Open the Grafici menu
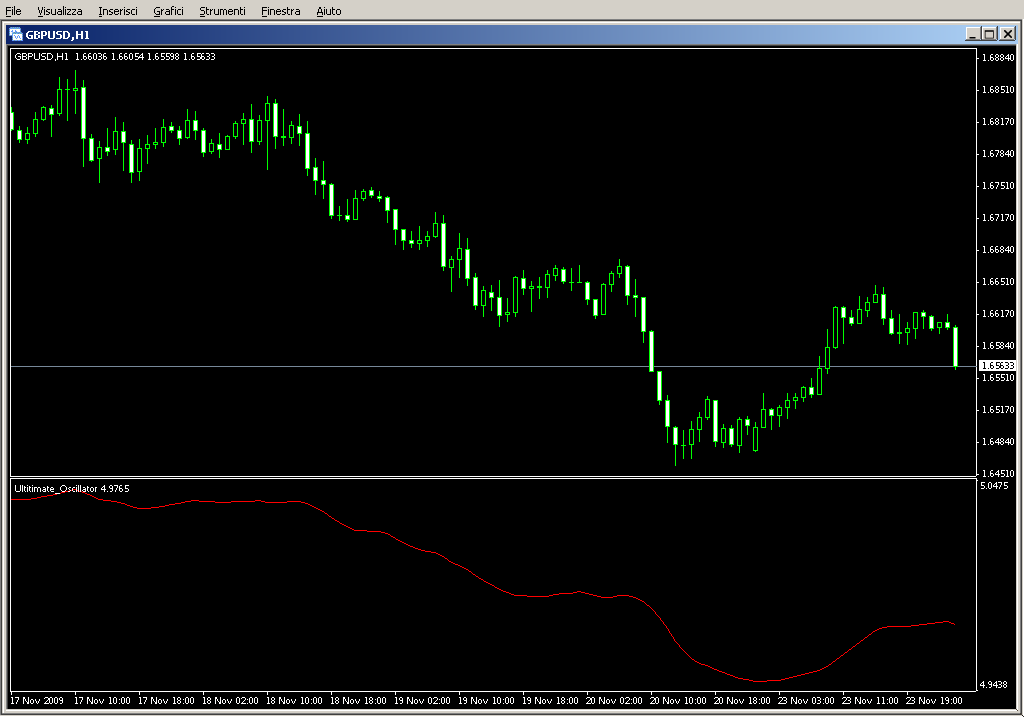The height and width of the screenshot is (717, 1024). pos(168,11)
